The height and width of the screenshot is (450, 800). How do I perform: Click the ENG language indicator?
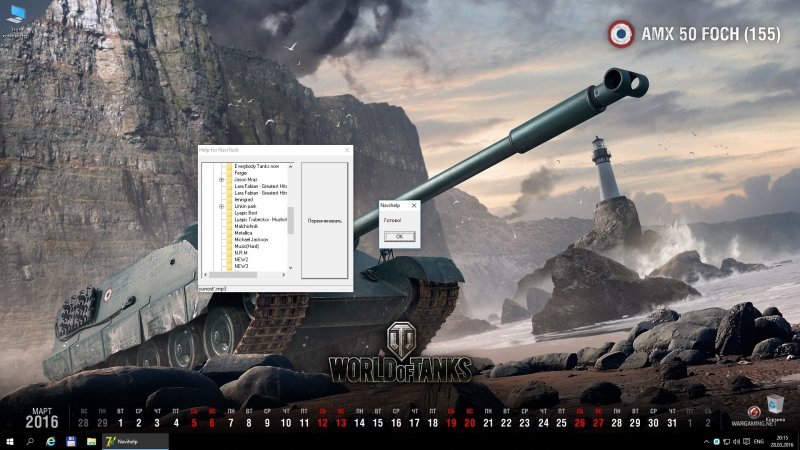click(x=759, y=441)
